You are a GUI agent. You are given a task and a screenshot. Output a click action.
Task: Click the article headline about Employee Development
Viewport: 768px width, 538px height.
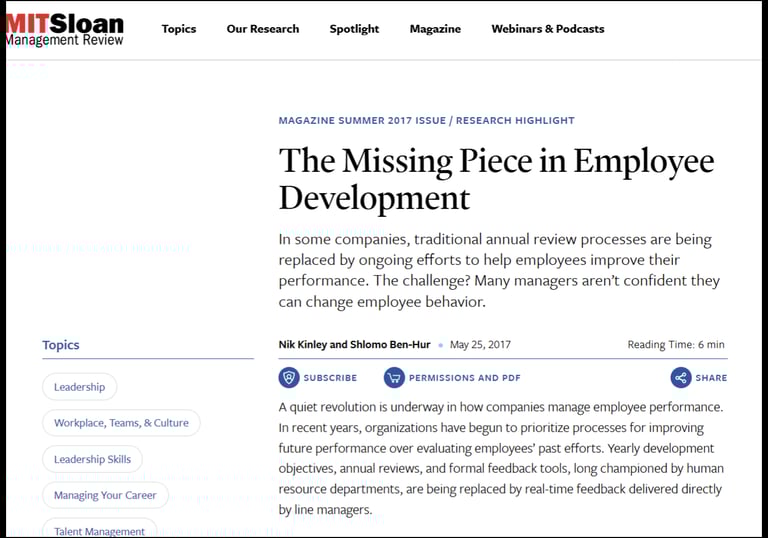pos(496,179)
